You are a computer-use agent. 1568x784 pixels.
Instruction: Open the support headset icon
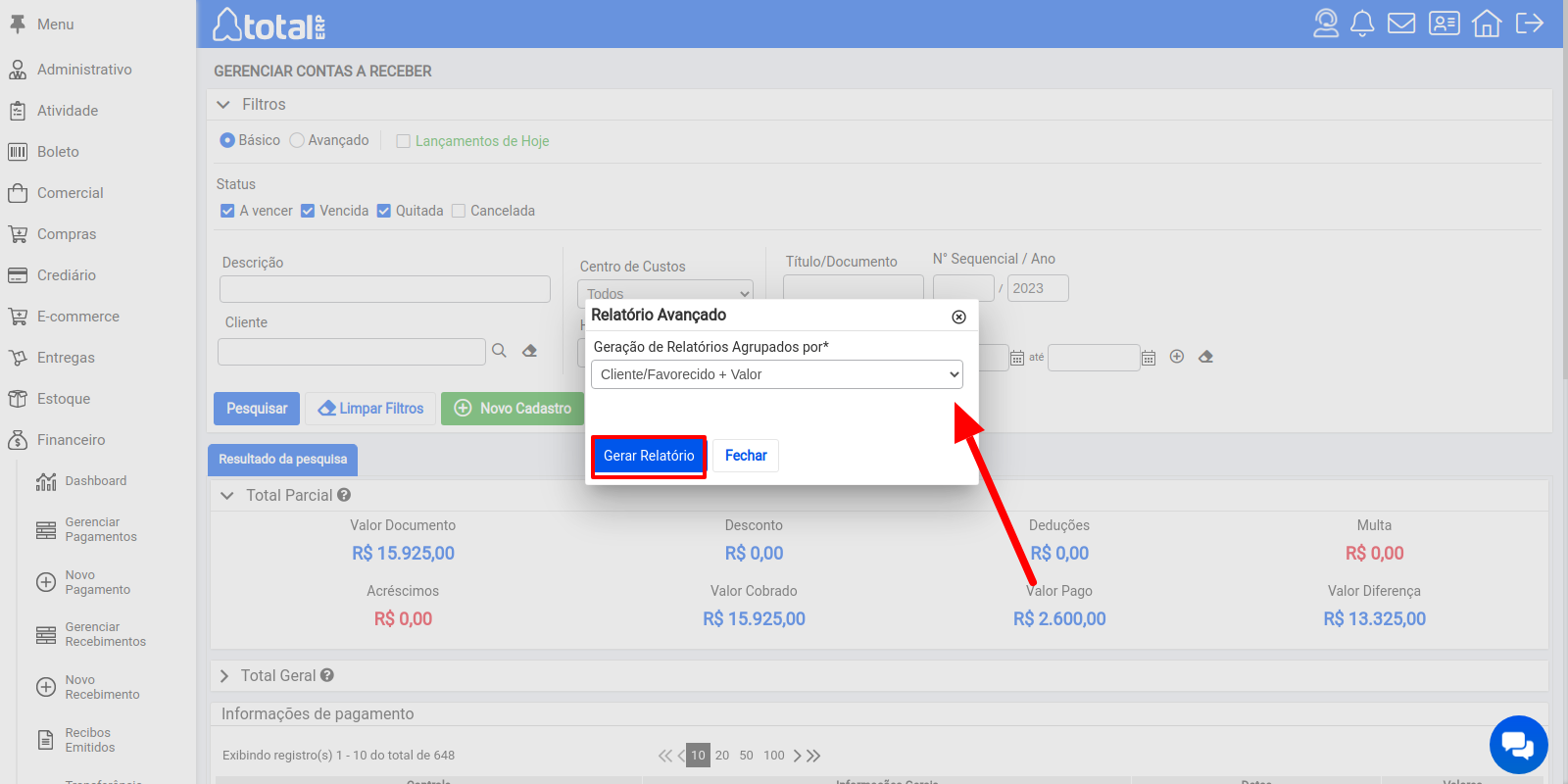1325,24
